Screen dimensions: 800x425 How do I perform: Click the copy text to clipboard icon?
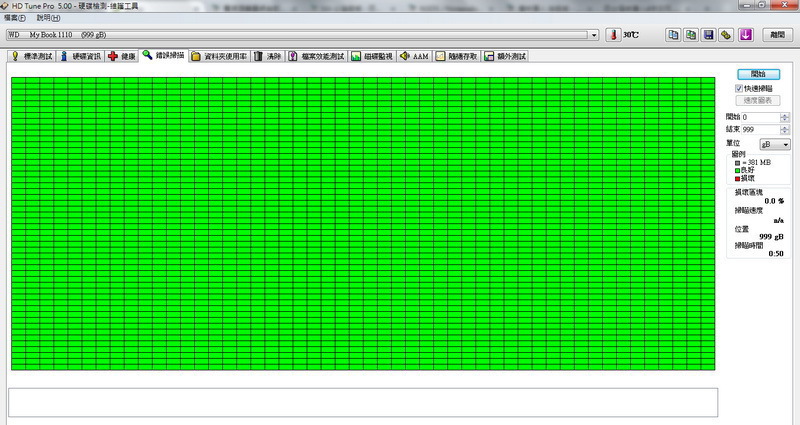click(673, 35)
